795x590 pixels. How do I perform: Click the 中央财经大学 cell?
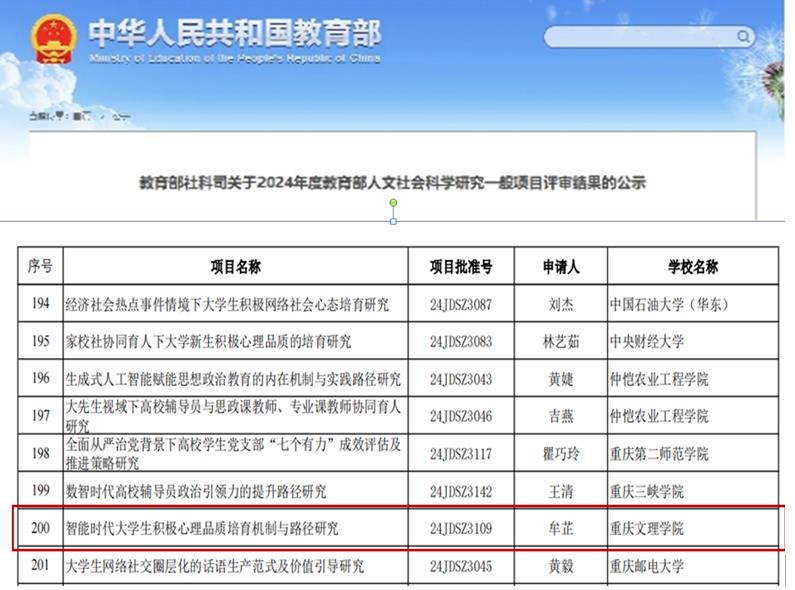point(647,342)
